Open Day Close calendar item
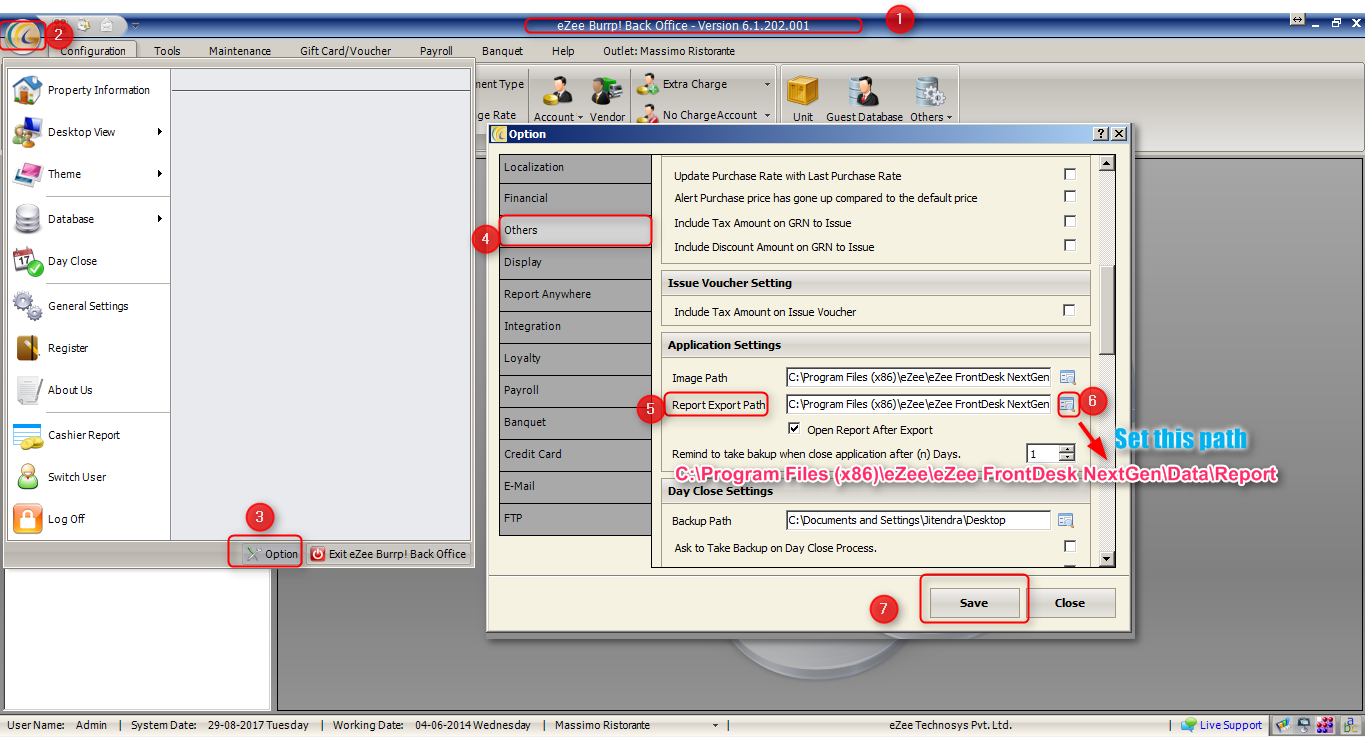The image size is (1365, 737). tap(88, 261)
